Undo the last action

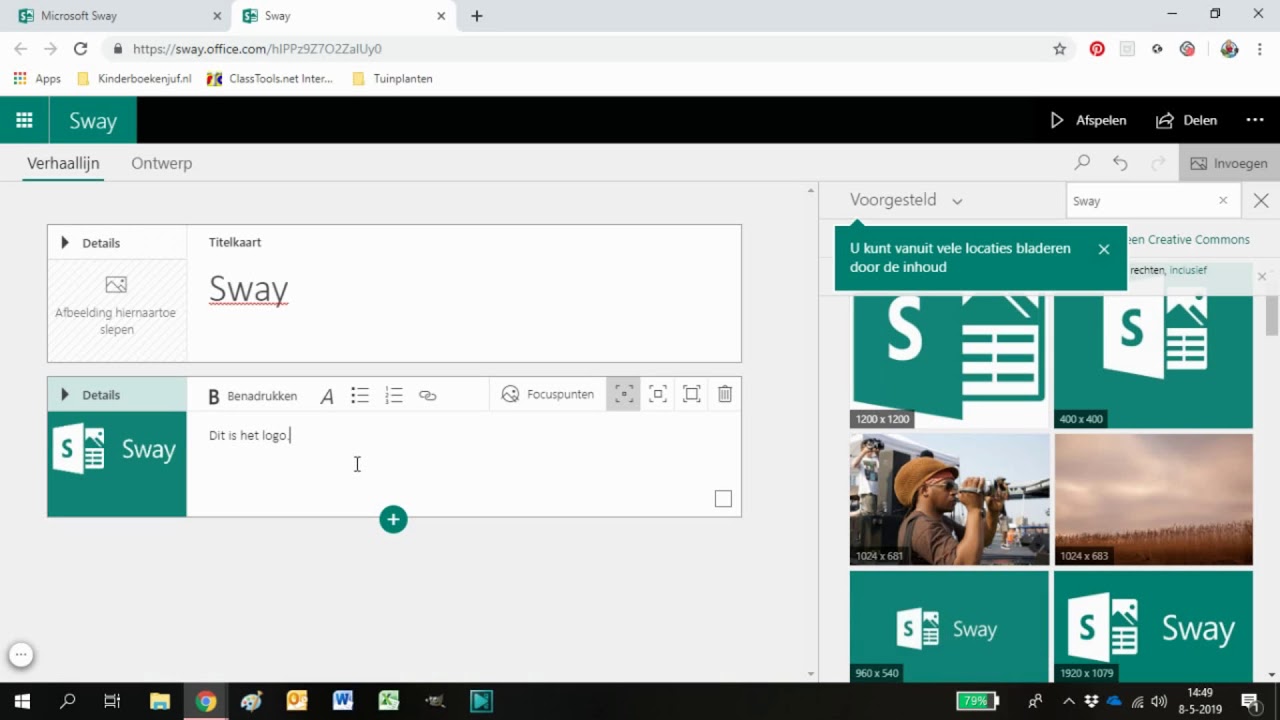pyautogui.click(x=1120, y=163)
